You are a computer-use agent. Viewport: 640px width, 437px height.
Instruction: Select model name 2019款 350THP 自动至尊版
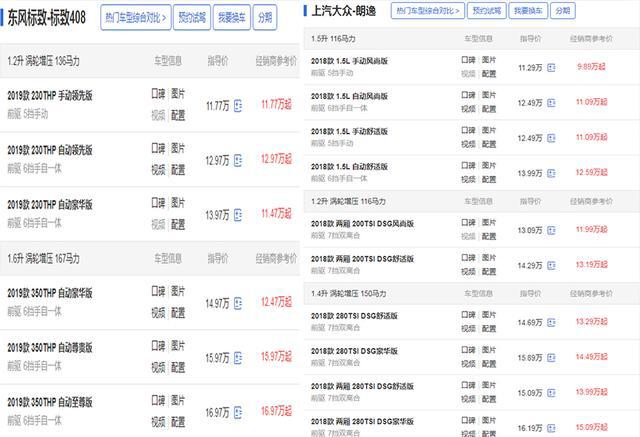(50, 402)
